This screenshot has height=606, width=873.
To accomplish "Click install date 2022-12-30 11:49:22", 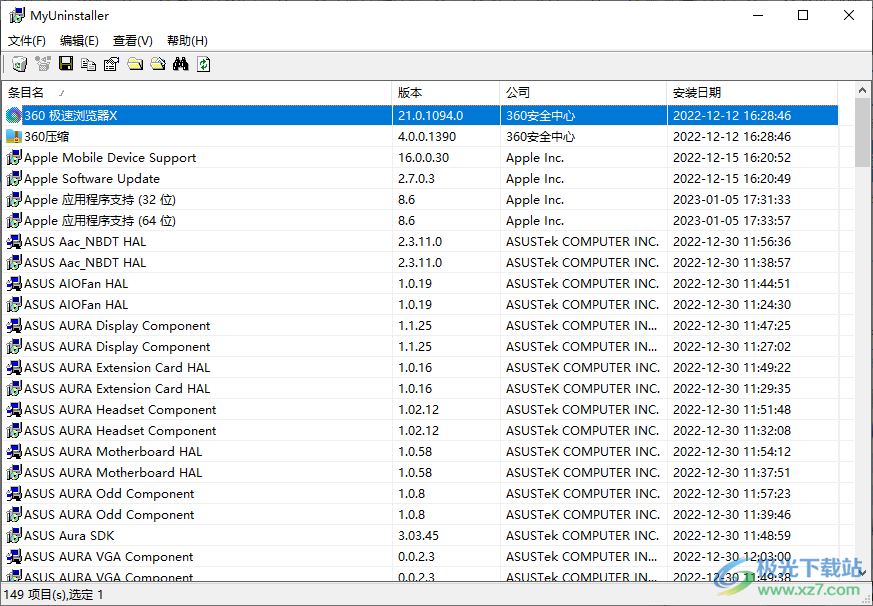I will (x=732, y=368).
